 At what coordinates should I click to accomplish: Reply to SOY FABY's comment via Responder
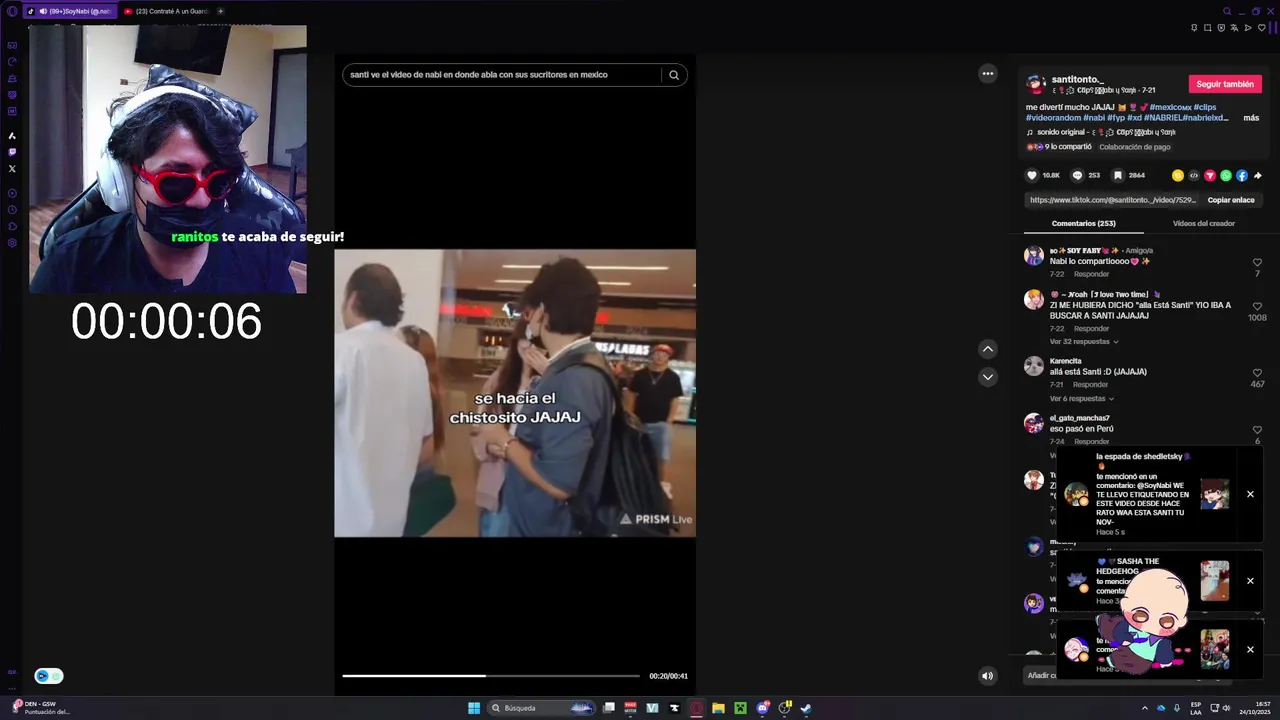1091,274
